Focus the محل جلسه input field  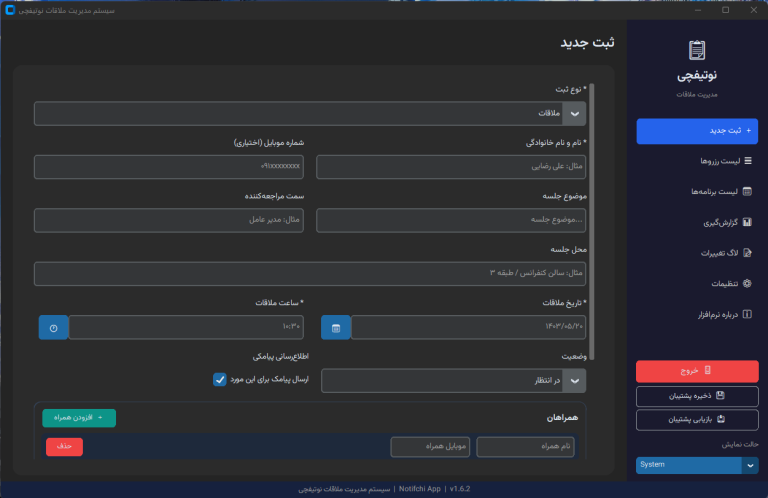(310, 274)
